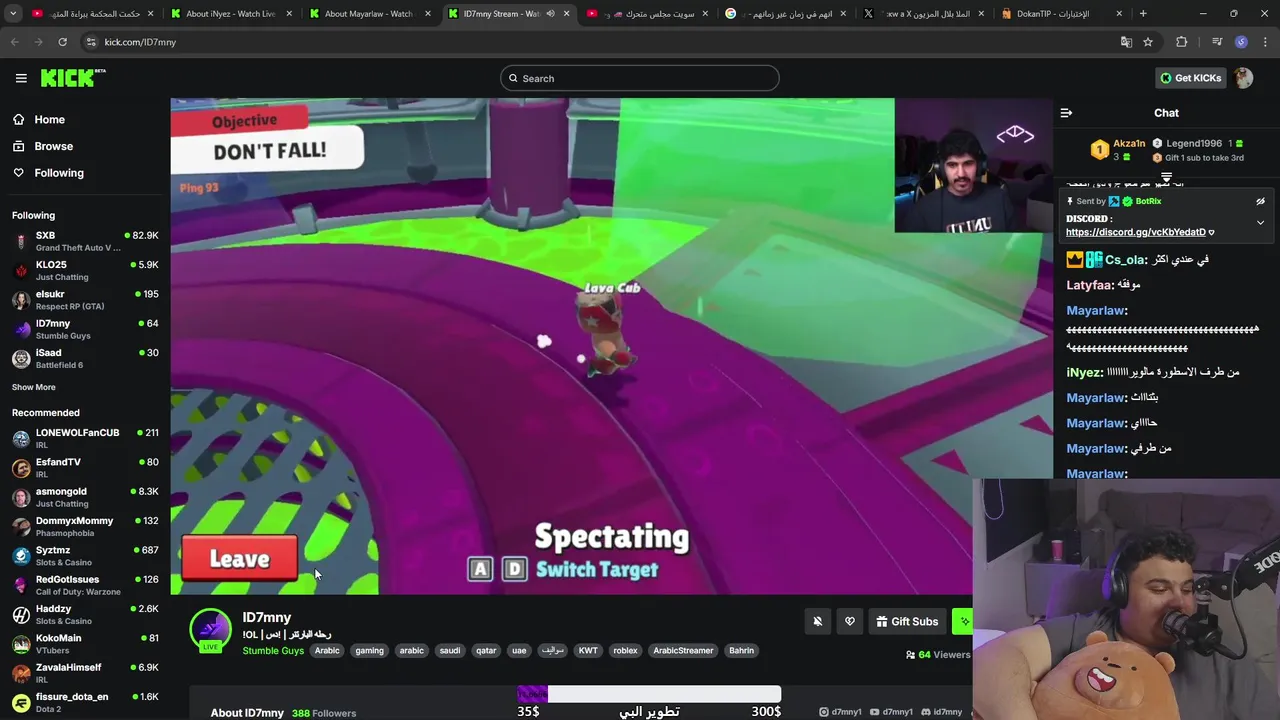The image size is (1280, 720).
Task: Open the Syztmz recommended channel
Action: 85,556
